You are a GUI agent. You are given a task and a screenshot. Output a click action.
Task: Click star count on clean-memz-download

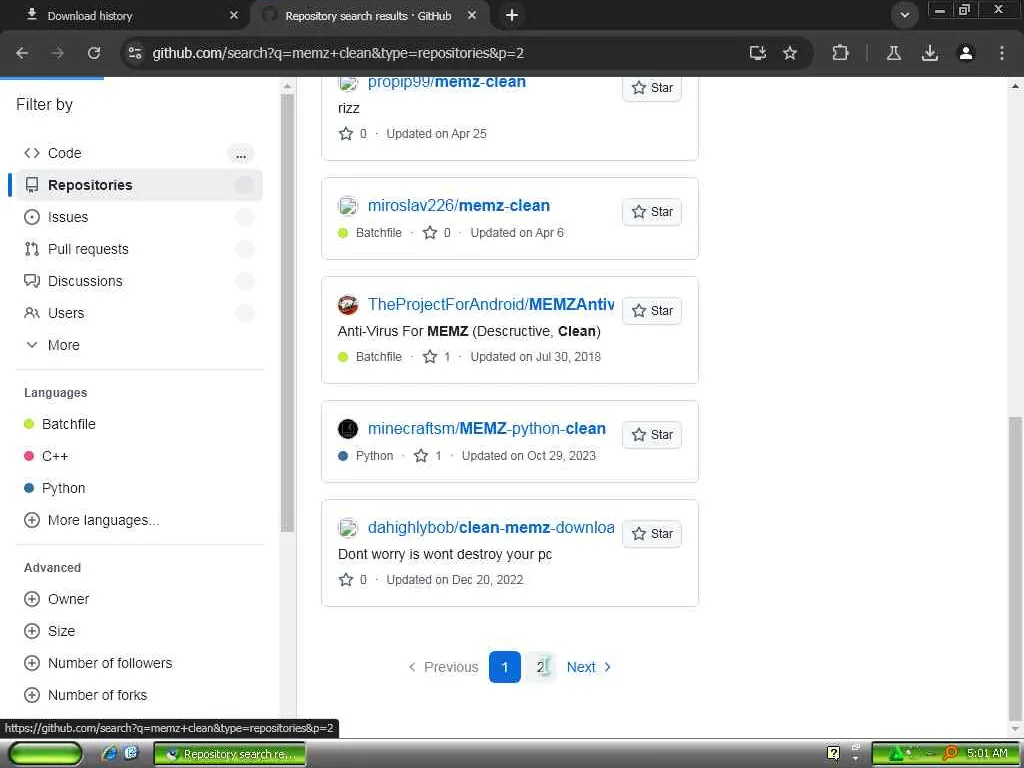point(353,579)
